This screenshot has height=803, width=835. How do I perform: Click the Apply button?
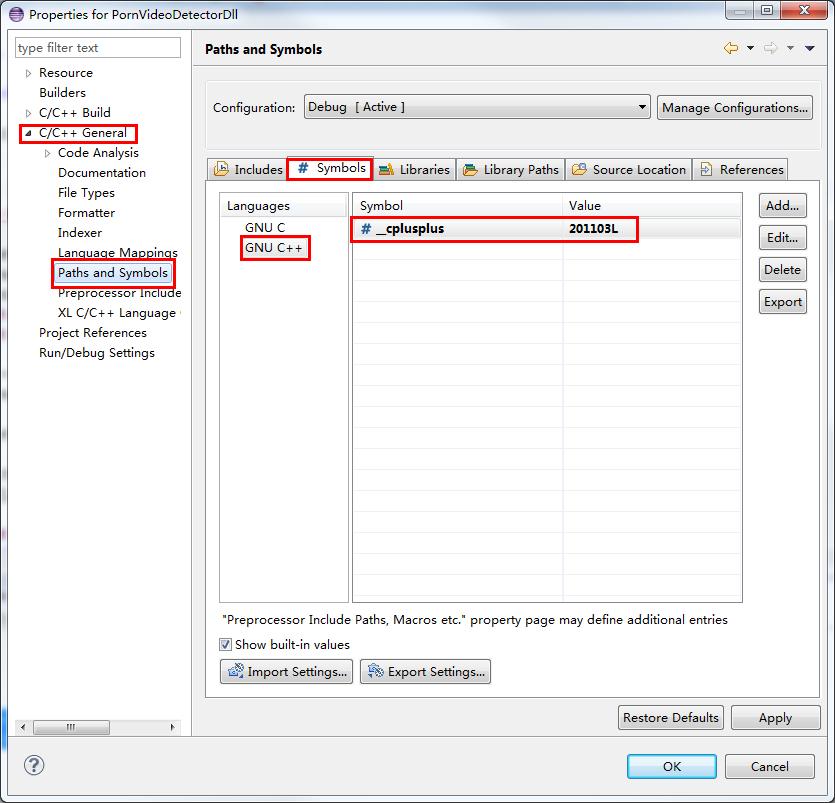pyautogui.click(x=775, y=717)
